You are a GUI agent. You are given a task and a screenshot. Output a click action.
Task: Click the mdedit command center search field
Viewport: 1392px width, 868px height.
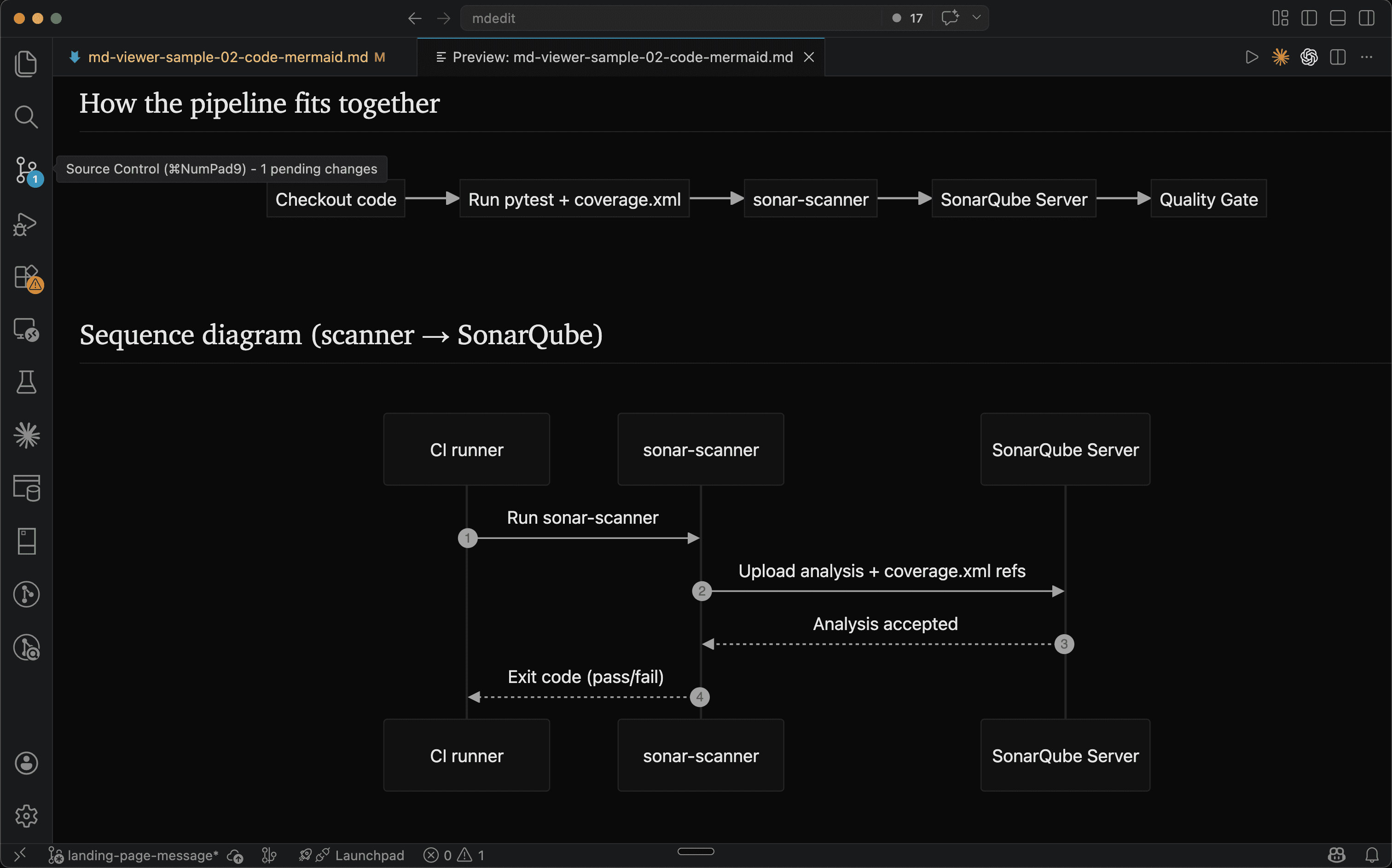click(672, 18)
